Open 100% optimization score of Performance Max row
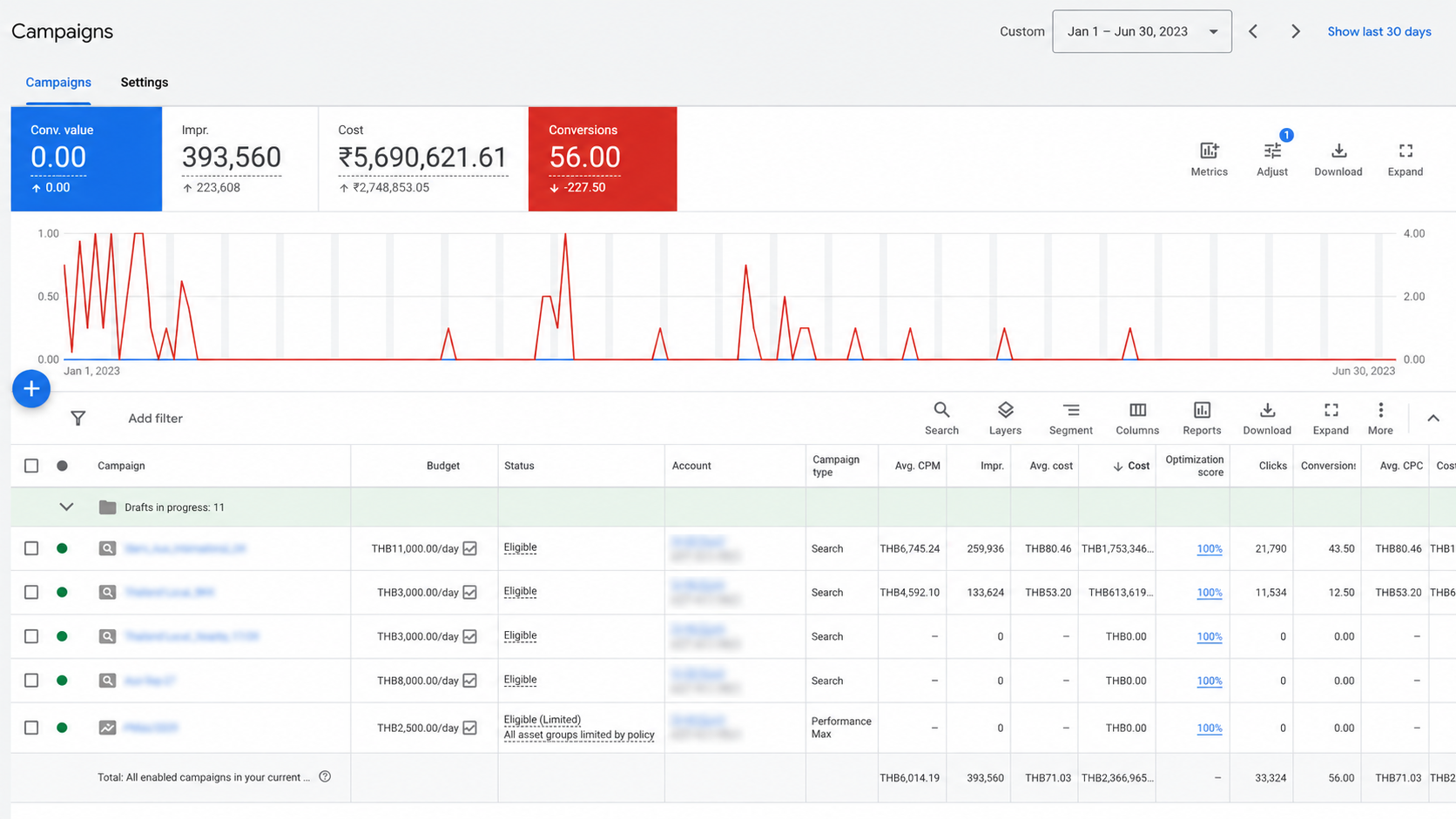1456x819 pixels. [1210, 728]
